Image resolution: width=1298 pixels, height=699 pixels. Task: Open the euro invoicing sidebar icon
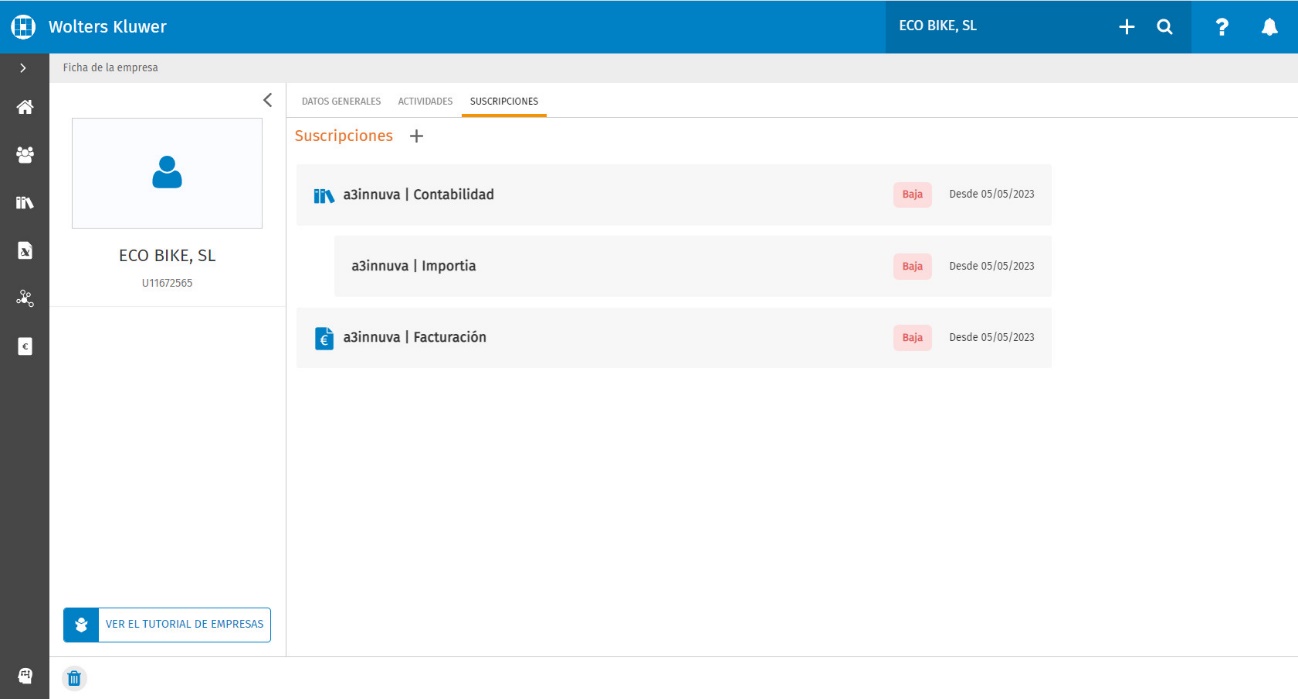(25, 346)
